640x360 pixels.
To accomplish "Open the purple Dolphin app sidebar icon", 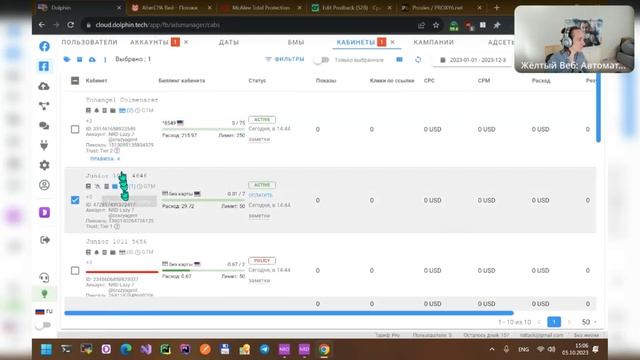I will coord(44,212).
